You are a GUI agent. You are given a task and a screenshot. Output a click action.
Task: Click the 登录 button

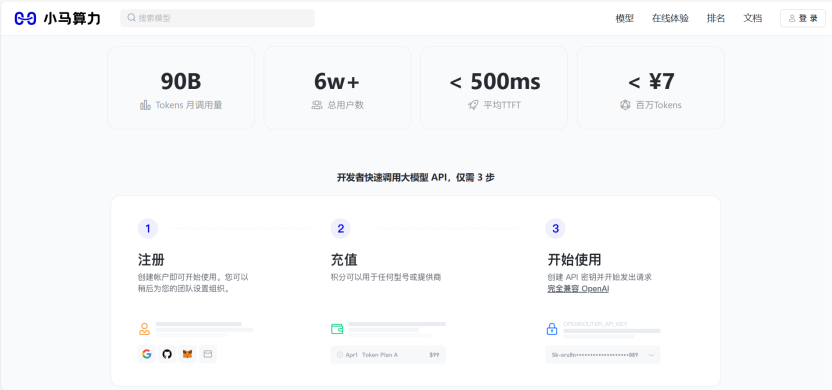(803, 18)
